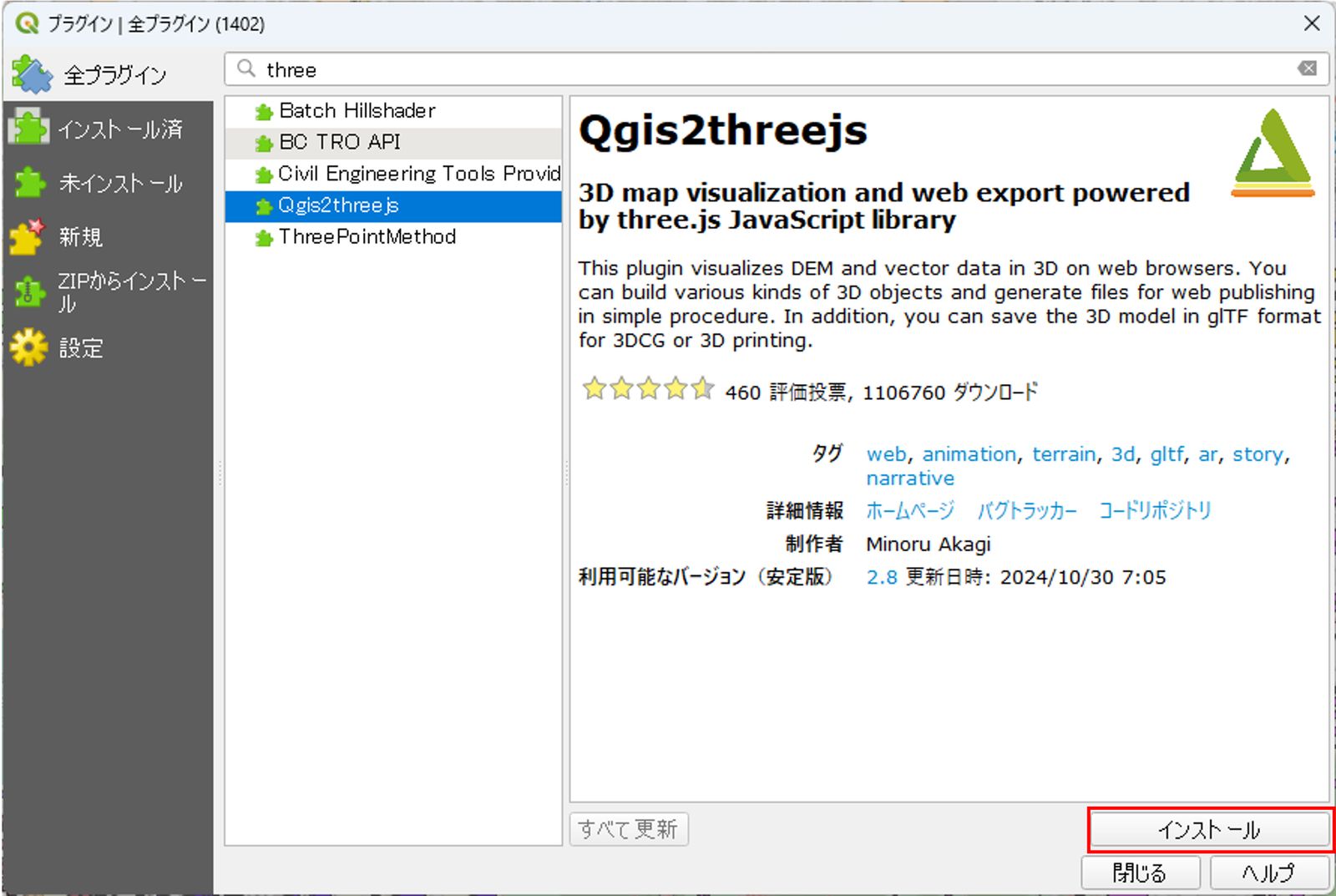Click the BC TRO API plugin icon
The height and width of the screenshot is (896, 1336).
264,144
